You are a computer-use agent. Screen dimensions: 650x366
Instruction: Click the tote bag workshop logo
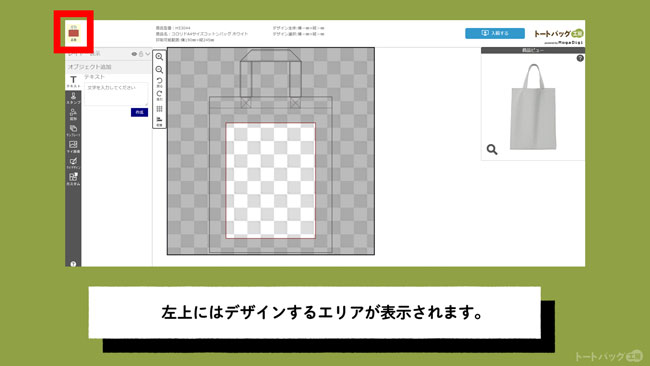pyautogui.click(x=558, y=36)
